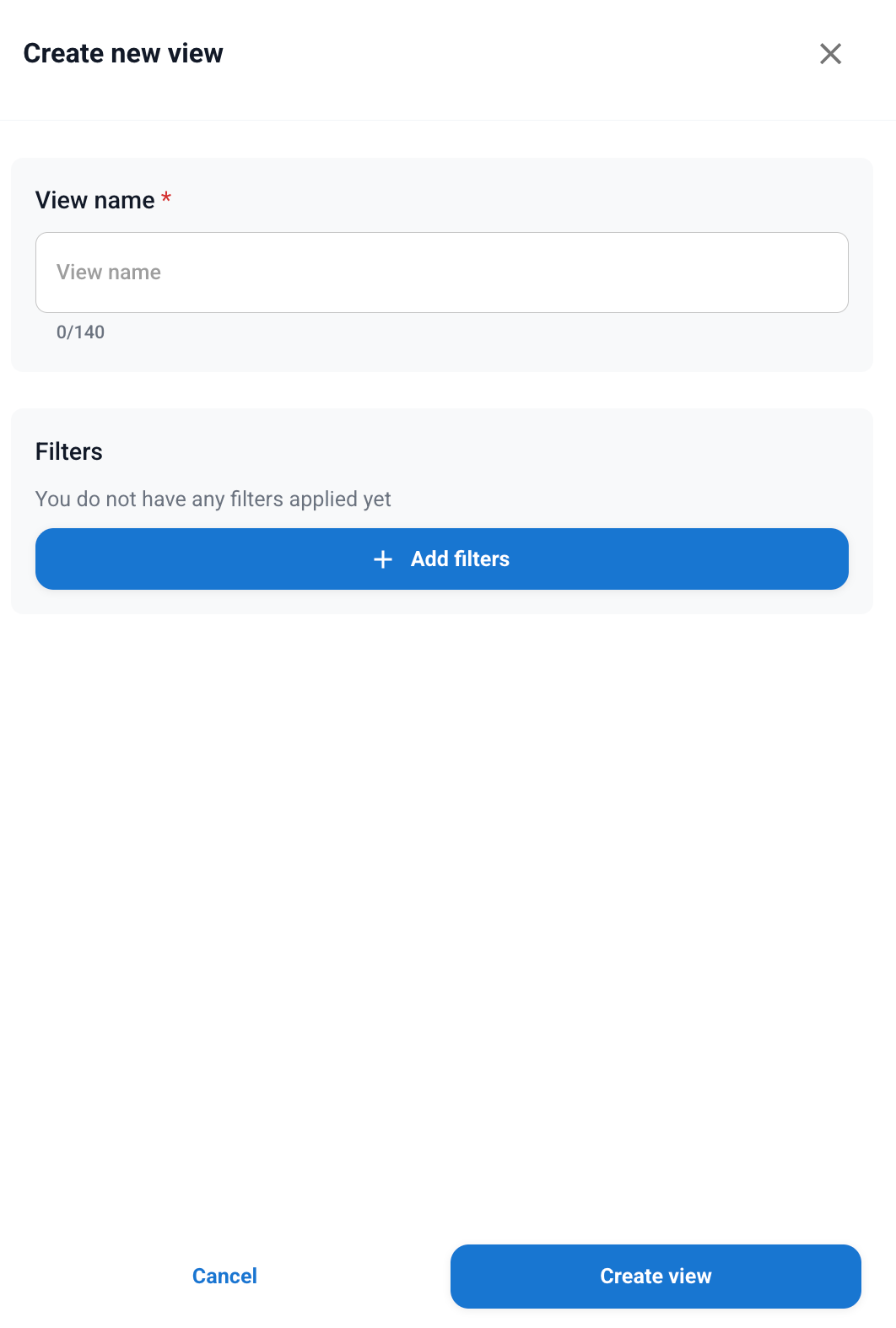Viewport: 896px width, 1328px height.
Task: Click the Filters section heading
Action: [x=69, y=451]
